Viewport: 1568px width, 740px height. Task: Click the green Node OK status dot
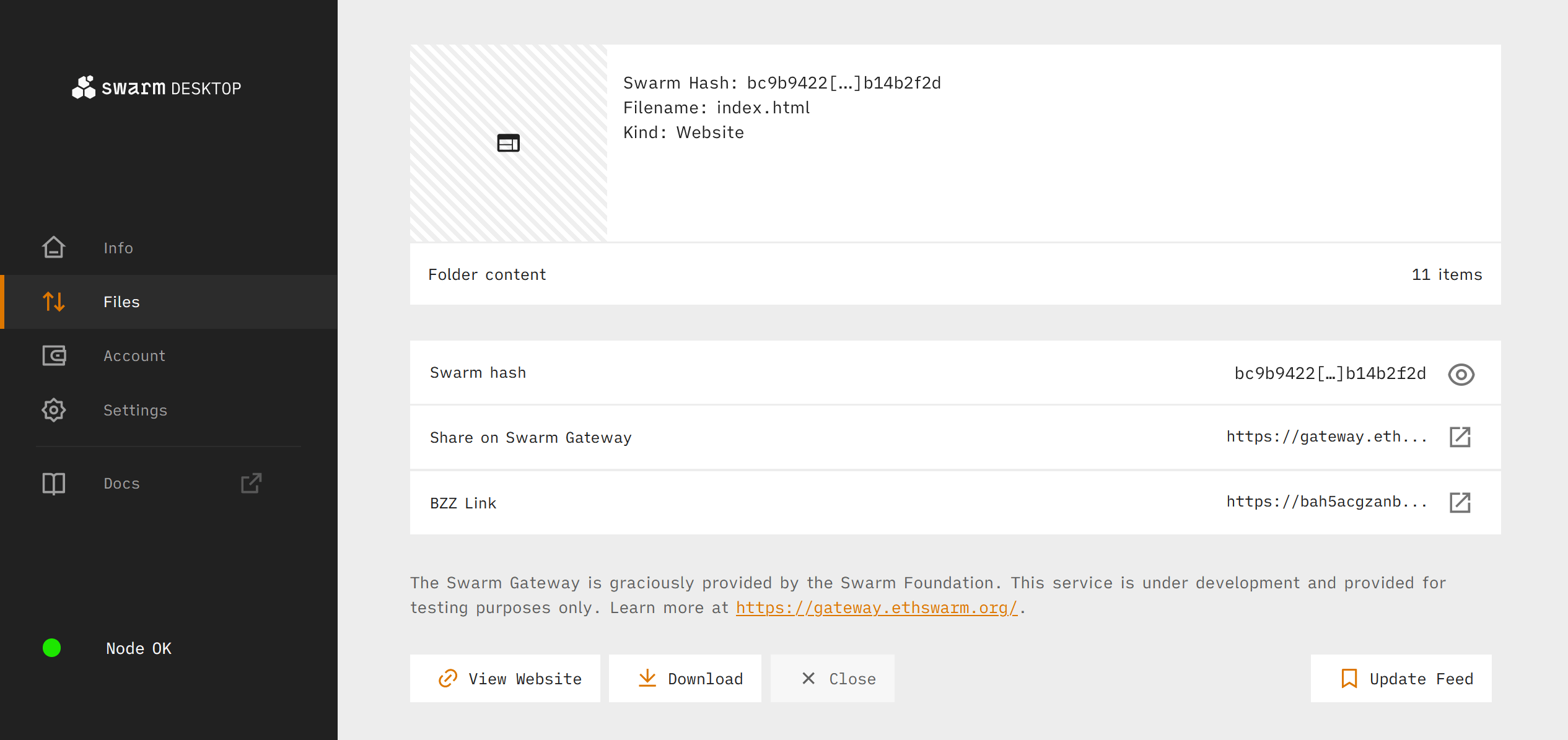click(51, 648)
